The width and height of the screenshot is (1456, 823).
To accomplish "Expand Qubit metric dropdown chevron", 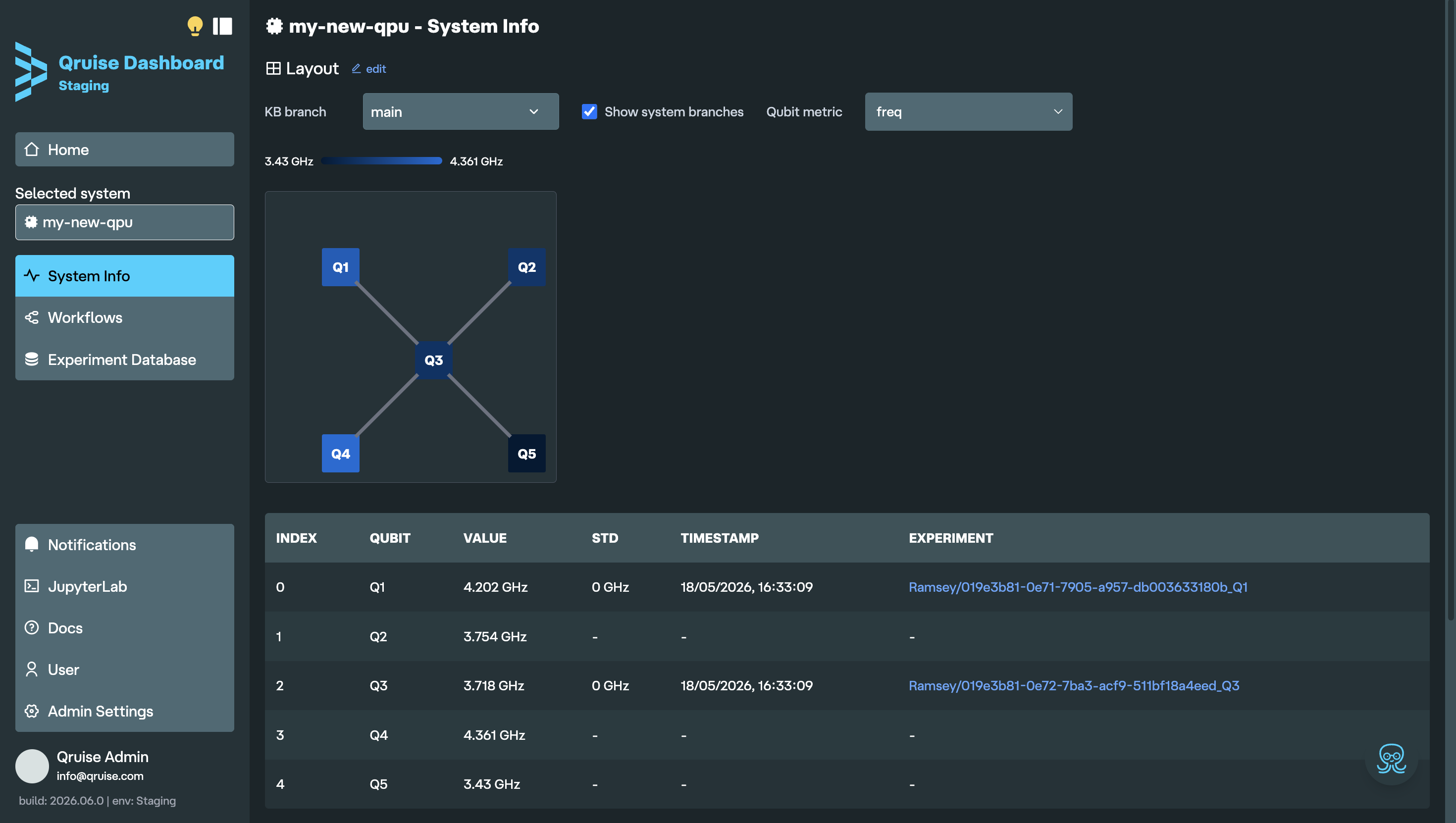I will (x=1058, y=111).
